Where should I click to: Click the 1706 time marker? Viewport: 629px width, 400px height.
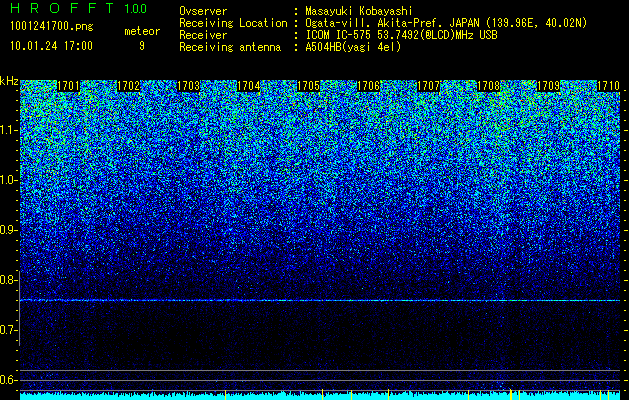point(369,86)
